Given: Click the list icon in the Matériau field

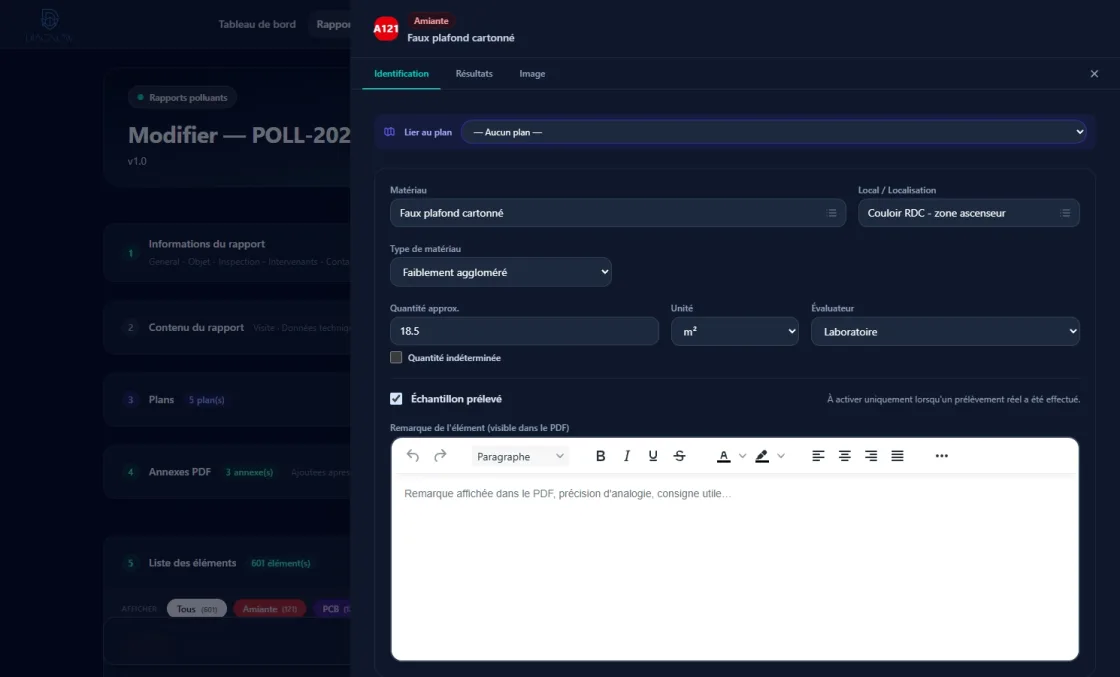Looking at the screenshot, I should tap(831, 213).
